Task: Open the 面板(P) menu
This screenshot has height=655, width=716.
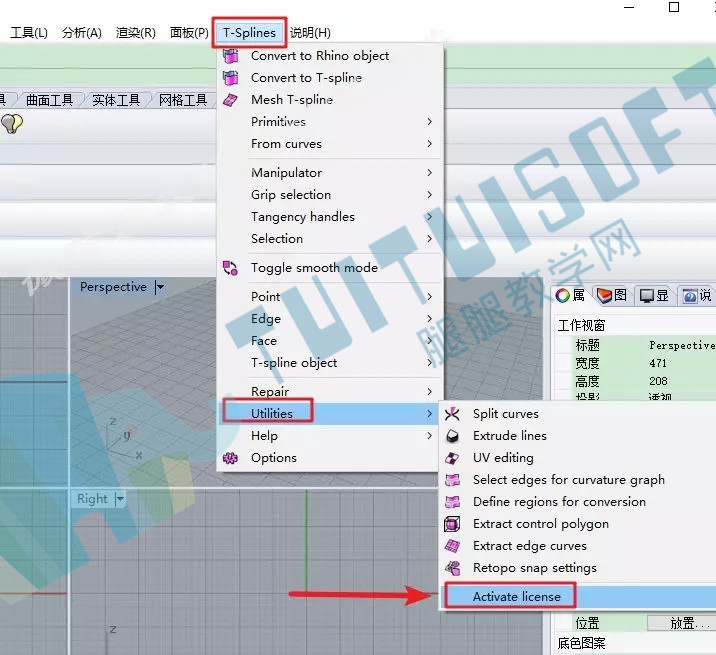Action: 189,33
